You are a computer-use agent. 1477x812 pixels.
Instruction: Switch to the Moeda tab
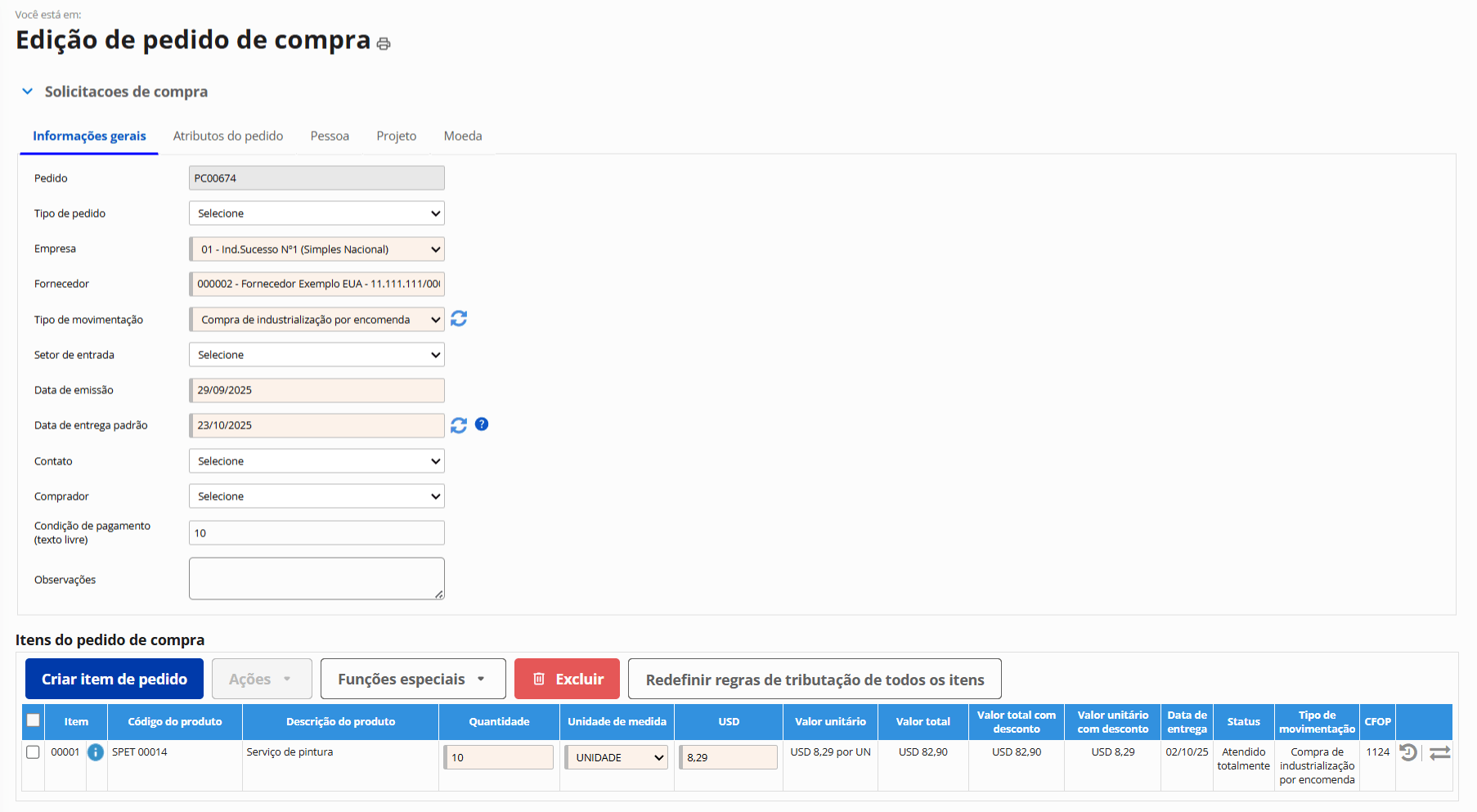pos(463,136)
